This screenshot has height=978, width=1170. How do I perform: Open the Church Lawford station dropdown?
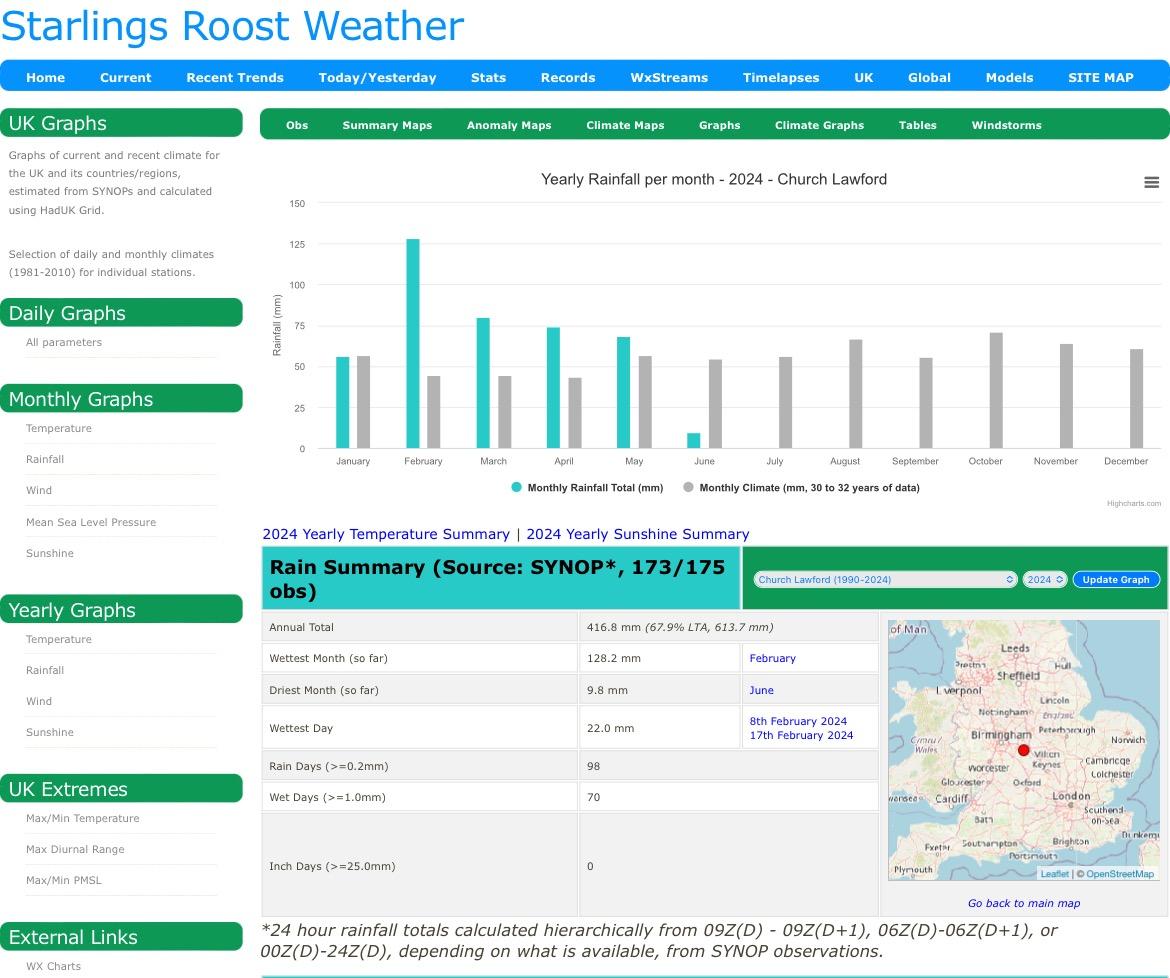(x=885, y=580)
